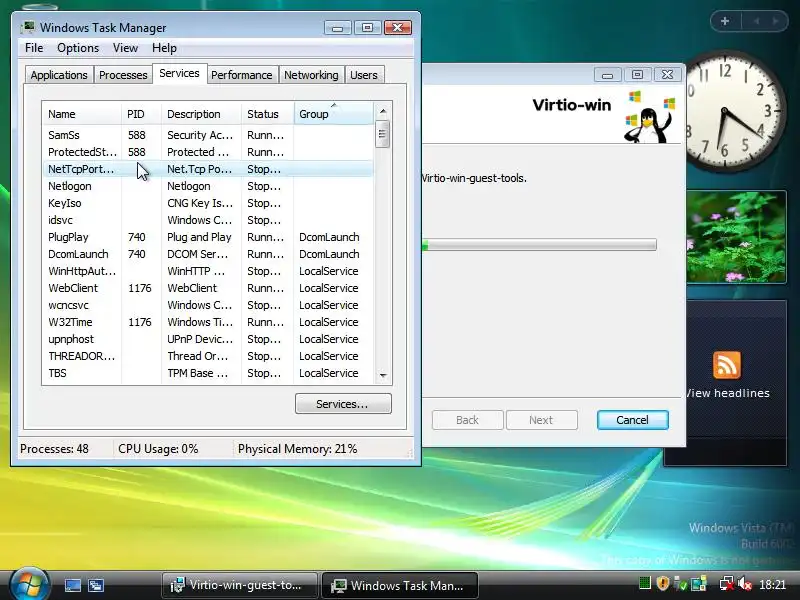Image resolution: width=800 pixels, height=600 pixels.
Task: Click the Processes: 48 status entry
Action: coord(54,449)
